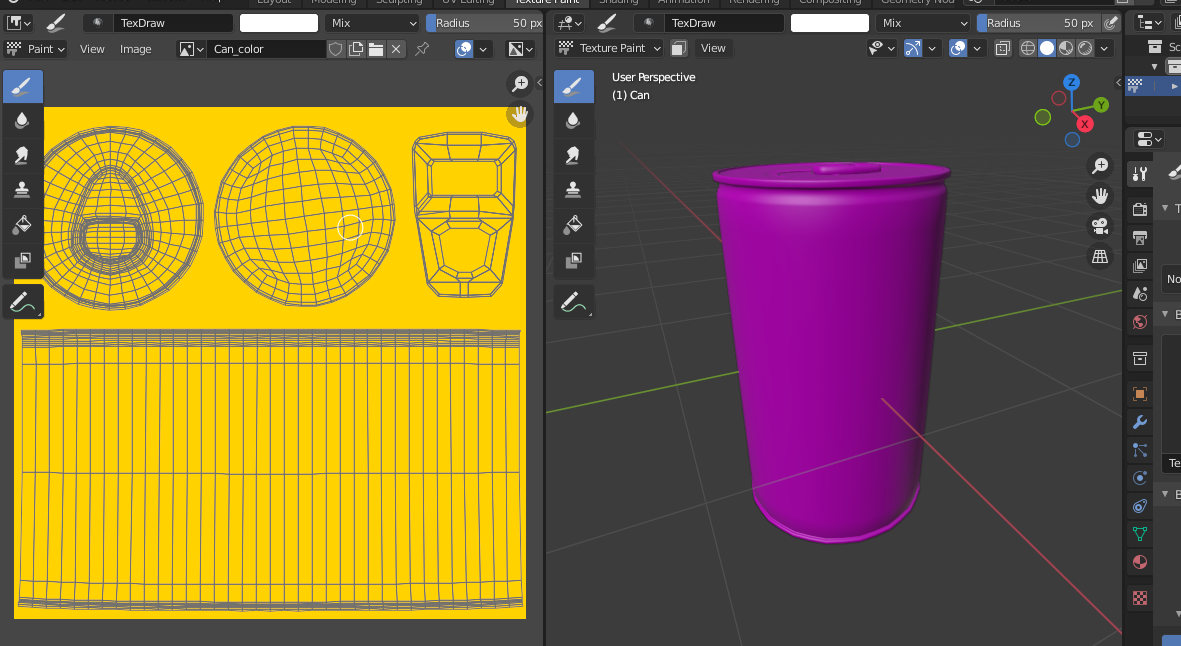
Task: Select the Soften tool in the 3D viewport
Action: pyautogui.click(x=573, y=120)
